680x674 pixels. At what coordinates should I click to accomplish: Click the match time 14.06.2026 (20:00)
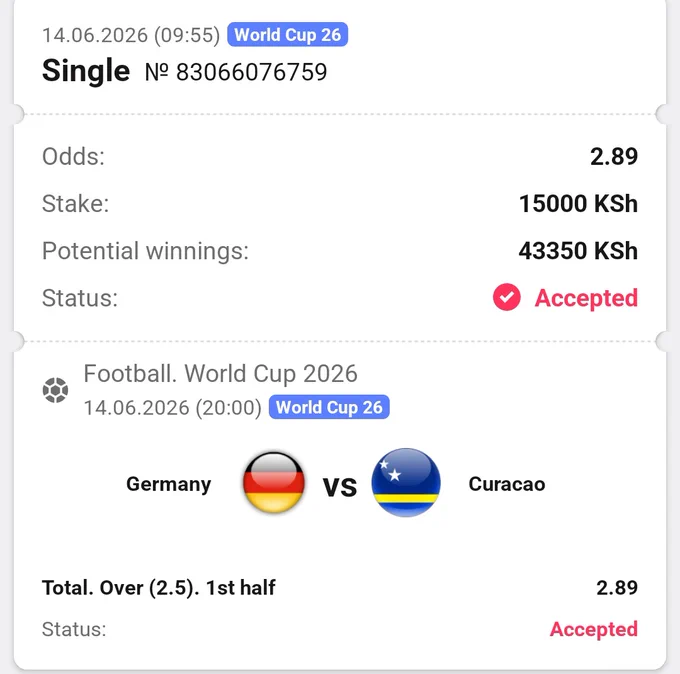click(173, 408)
